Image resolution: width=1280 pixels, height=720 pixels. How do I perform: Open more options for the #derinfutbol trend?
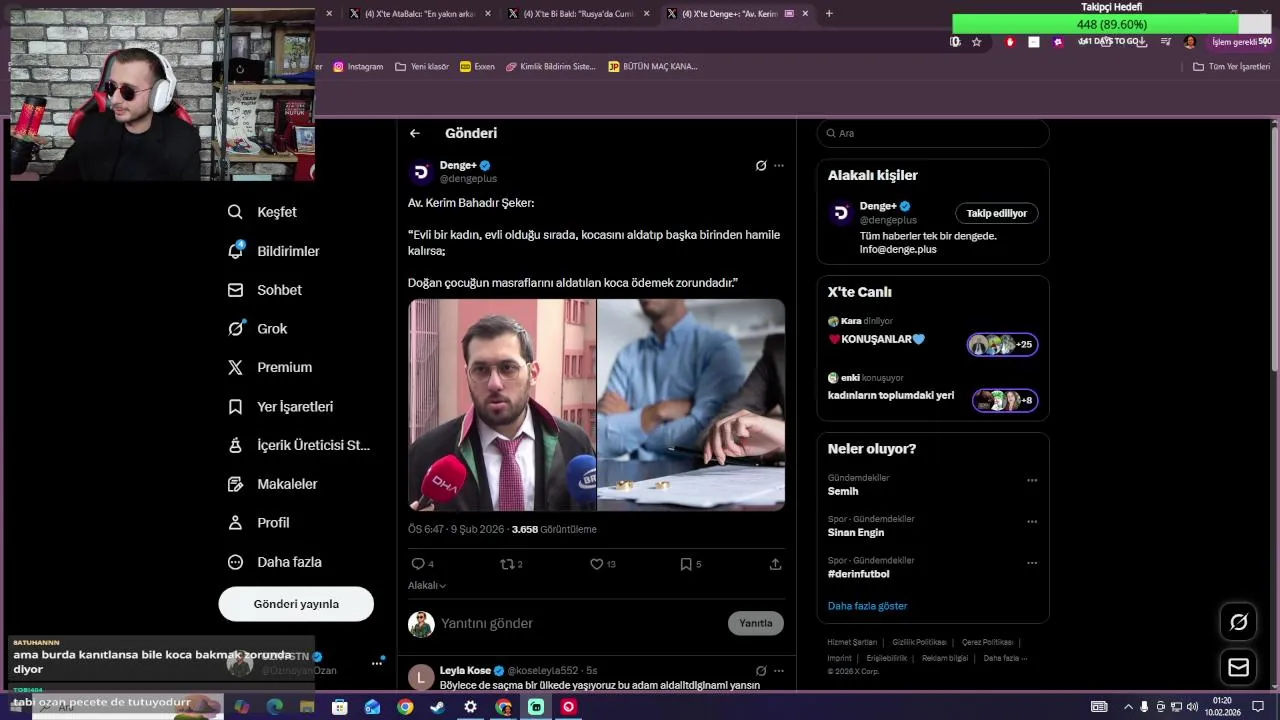tap(1032, 563)
